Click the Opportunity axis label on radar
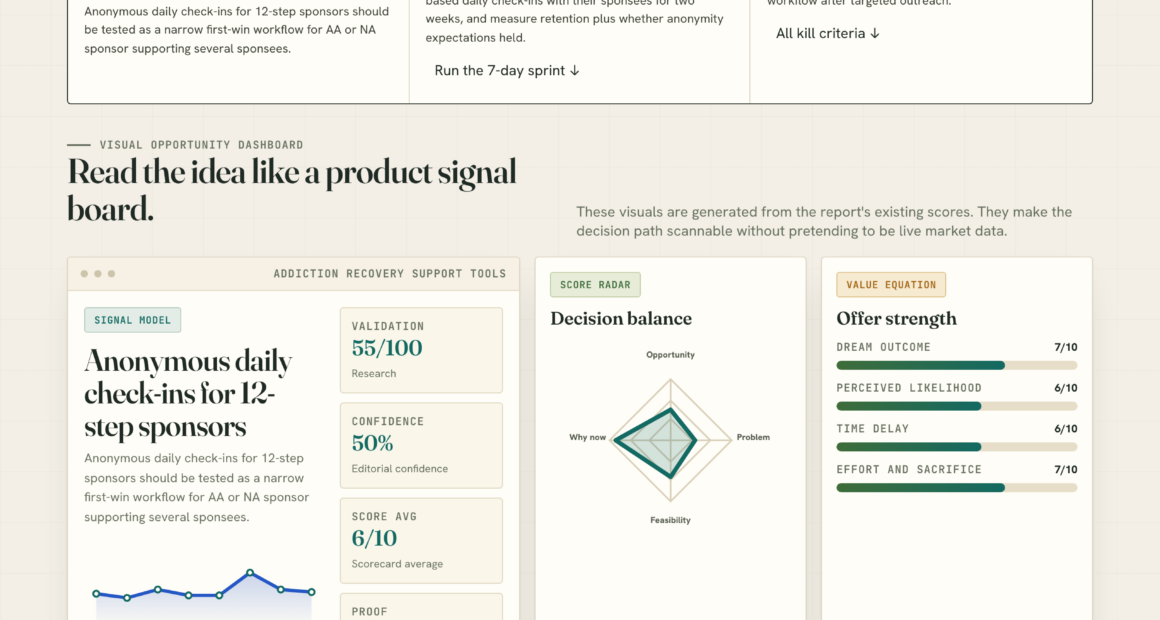The height and width of the screenshot is (620, 1160). click(670, 355)
